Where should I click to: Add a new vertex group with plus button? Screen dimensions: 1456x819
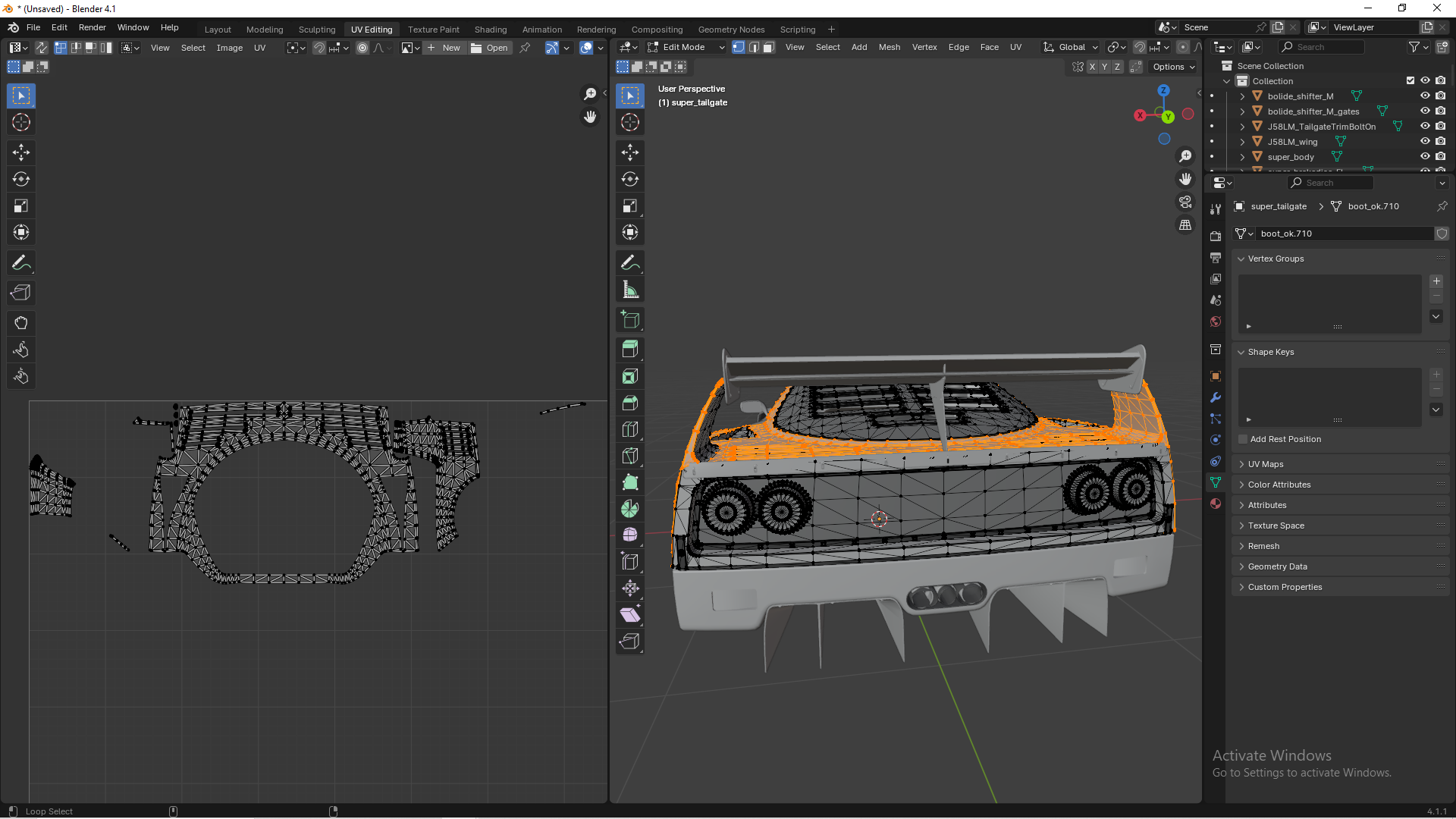tap(1436, 281)
